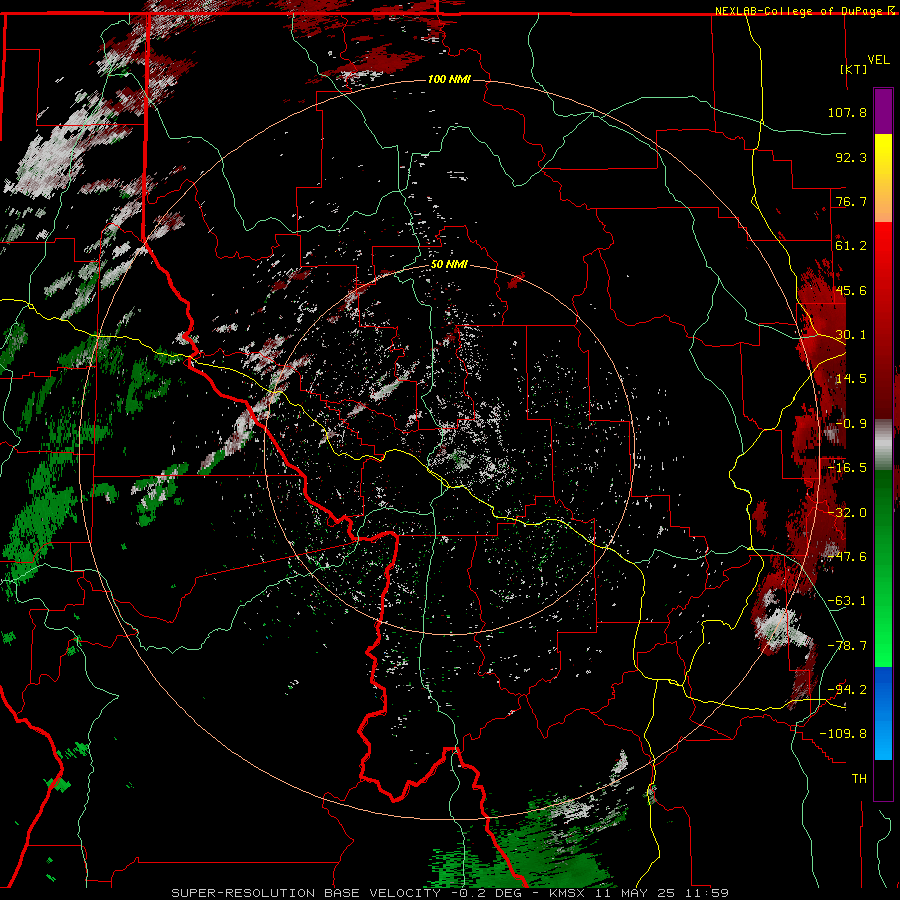Pick the black TH segment of the color bar
This screenshot has height=900, width=900.
coord(883,779)
